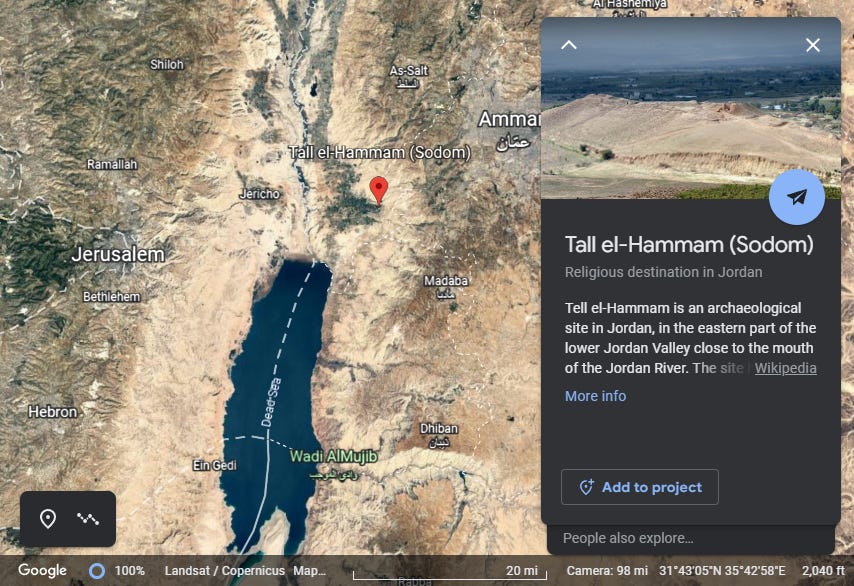Viewport: 854px width, 586px height.
Task: Select the Jerusalem map label
Action: tap(118, 254)
